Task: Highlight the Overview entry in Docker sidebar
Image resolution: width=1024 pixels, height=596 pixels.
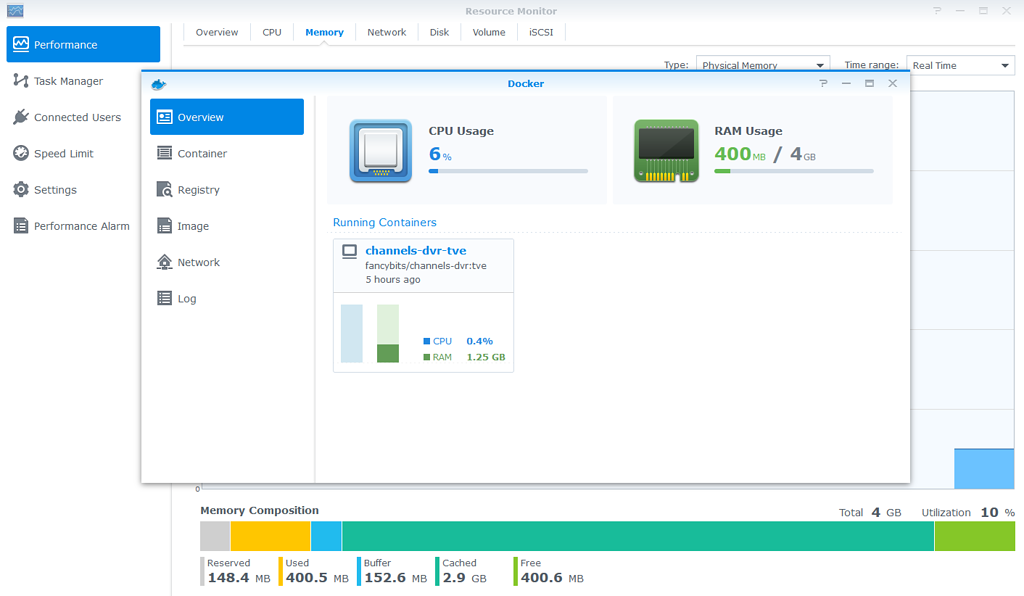Action: [200, 116]
